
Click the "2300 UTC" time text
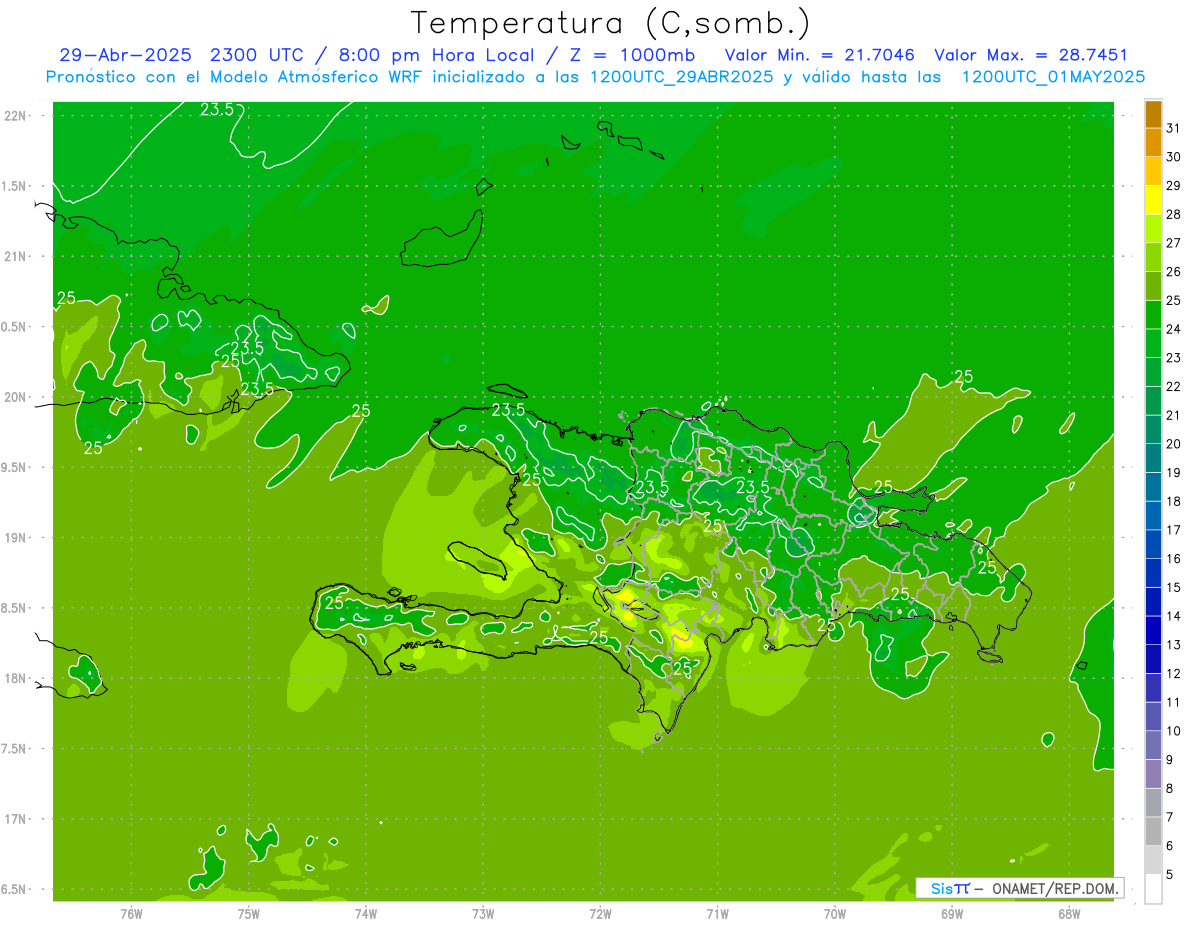point(258,55)
